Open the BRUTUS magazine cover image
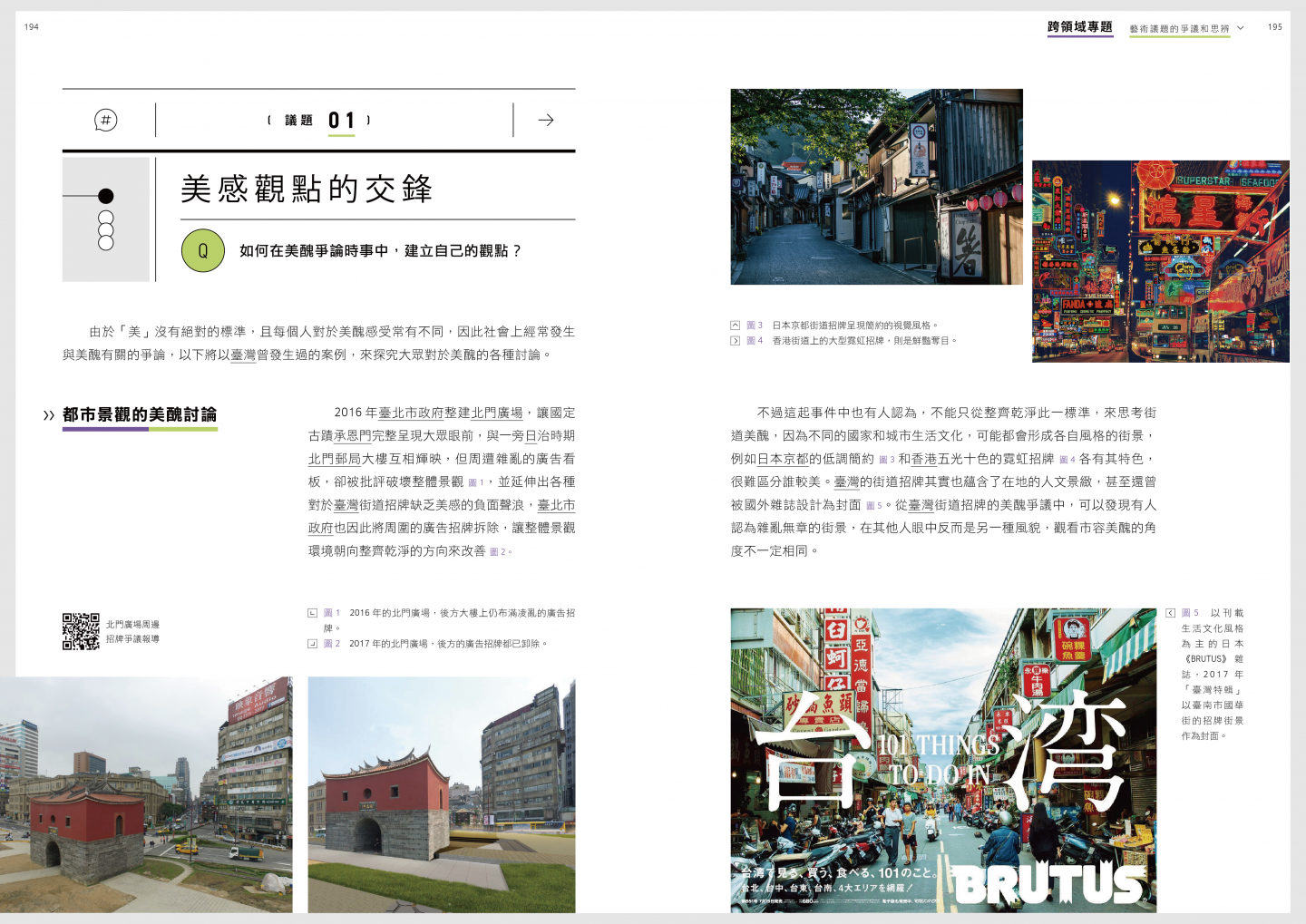The height and width of the screenshot is (924, 1306). click(943, 760)
